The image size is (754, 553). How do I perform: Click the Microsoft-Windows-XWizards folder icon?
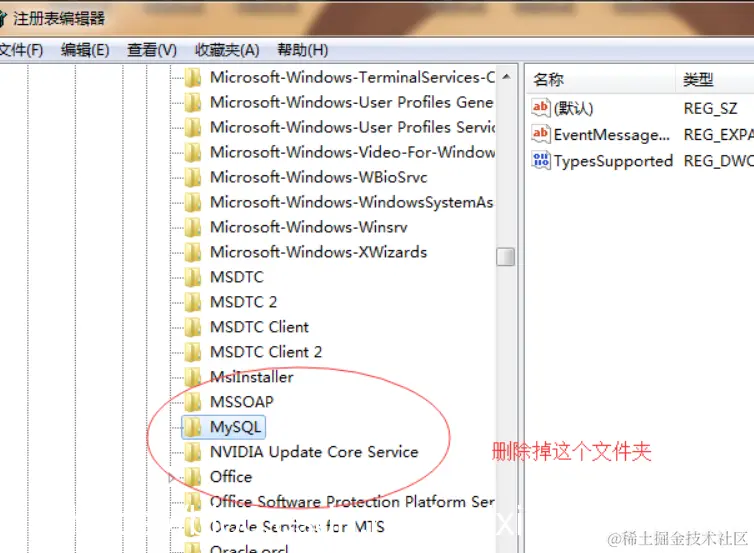coord(193,252)
